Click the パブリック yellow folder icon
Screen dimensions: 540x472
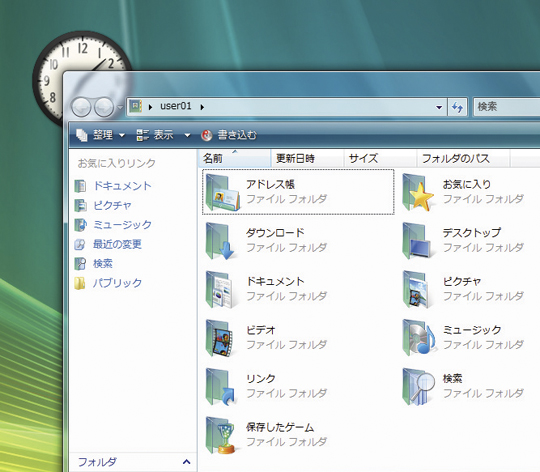[x=80, y=283]
